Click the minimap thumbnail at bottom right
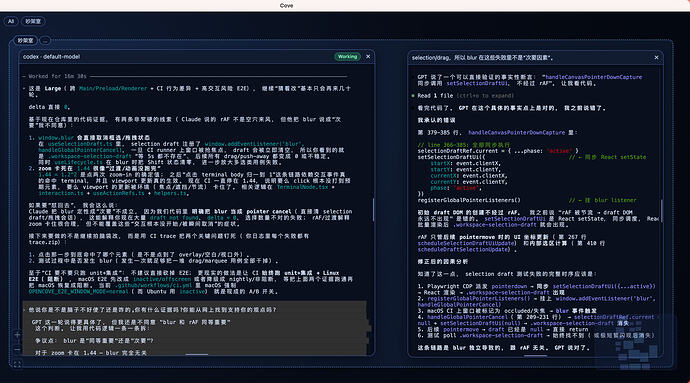This screenshot has height=383, width=690. [635, 343]
